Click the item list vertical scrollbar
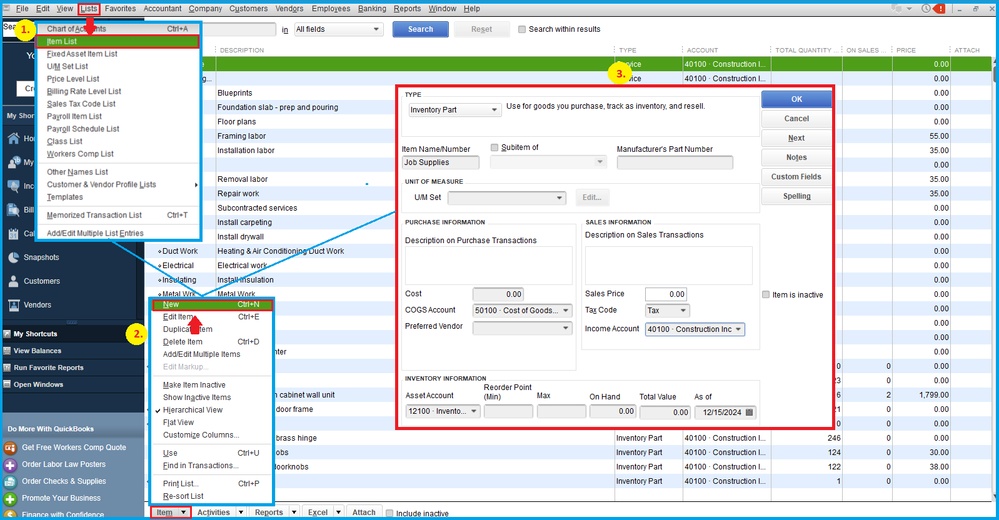This screenshot has height=520, width=999. pos(995,277)
